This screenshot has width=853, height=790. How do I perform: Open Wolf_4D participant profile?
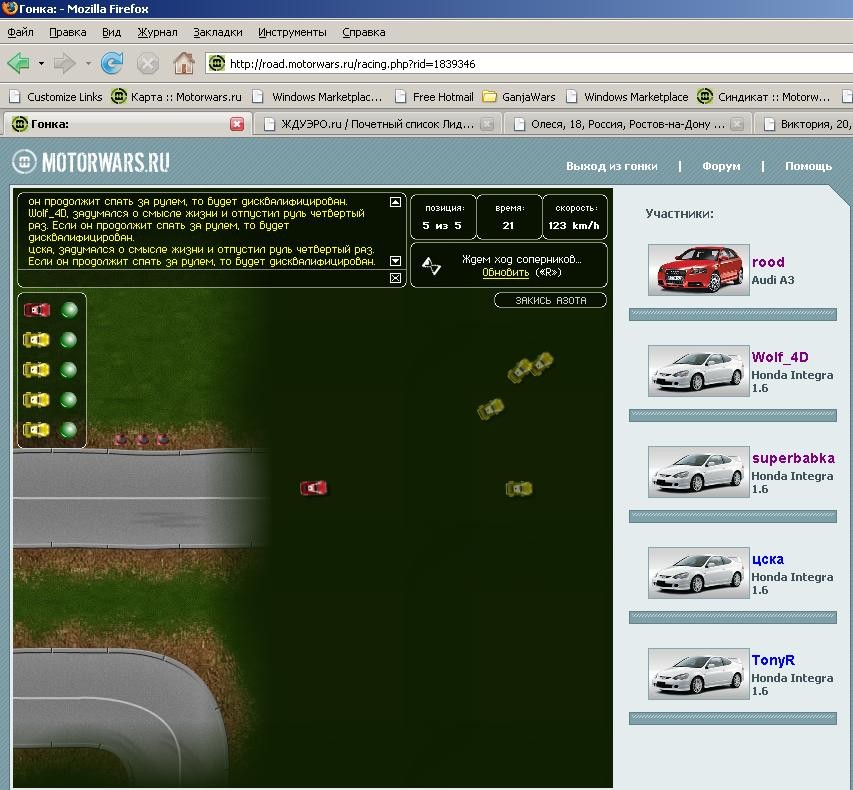(x=780, y=357)
